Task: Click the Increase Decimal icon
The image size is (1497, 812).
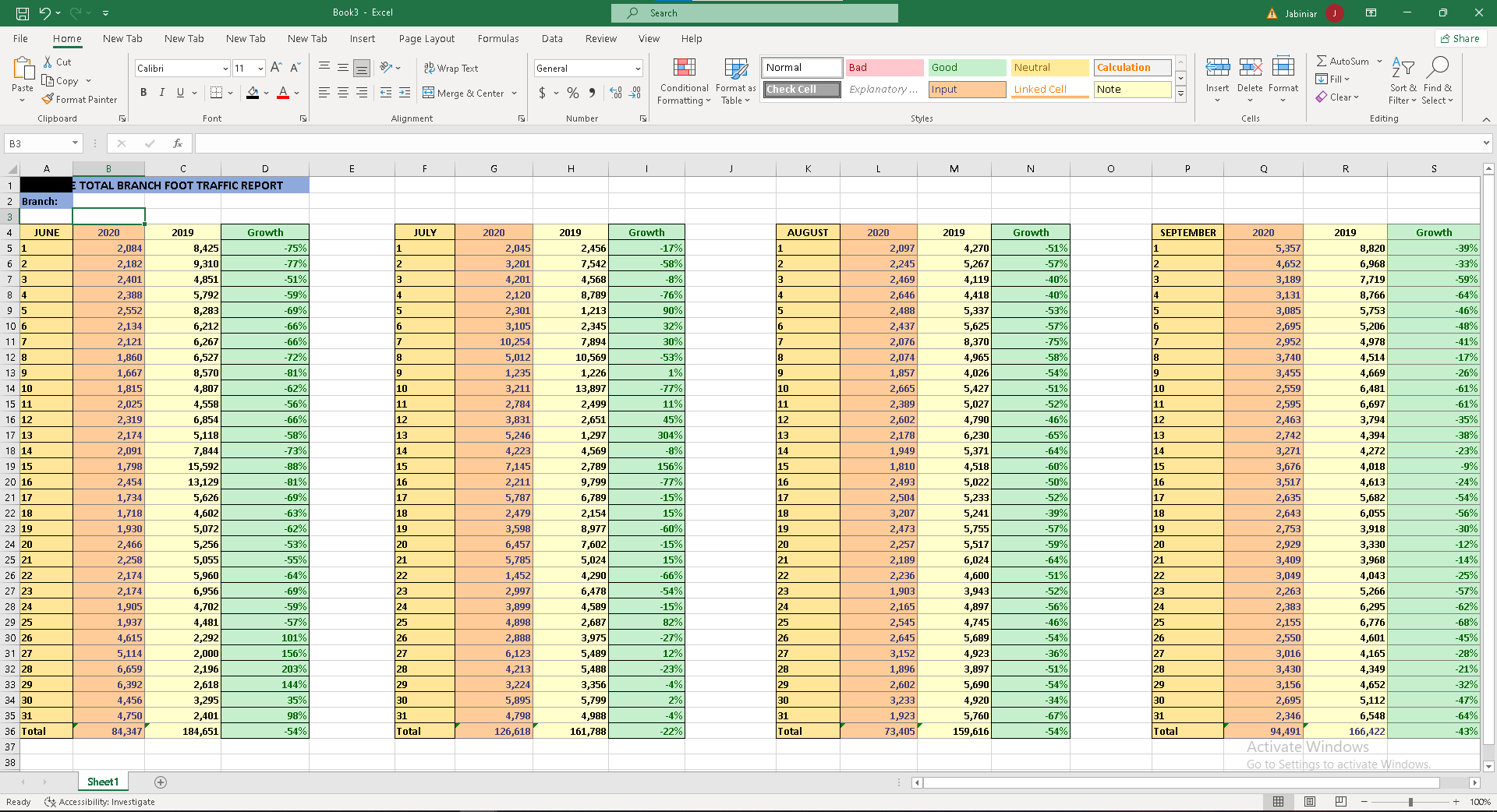Action: (x=616, y=93)
